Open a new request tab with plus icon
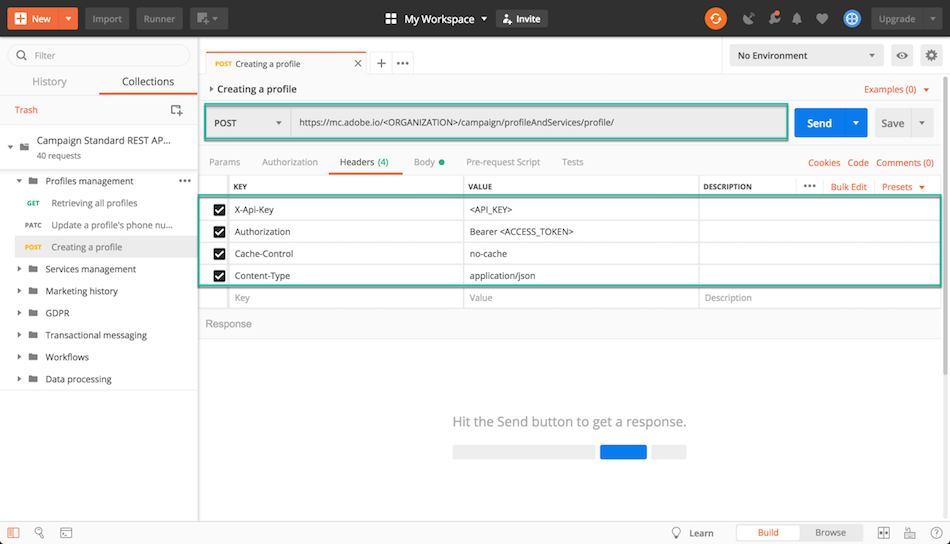 [381, 63]
